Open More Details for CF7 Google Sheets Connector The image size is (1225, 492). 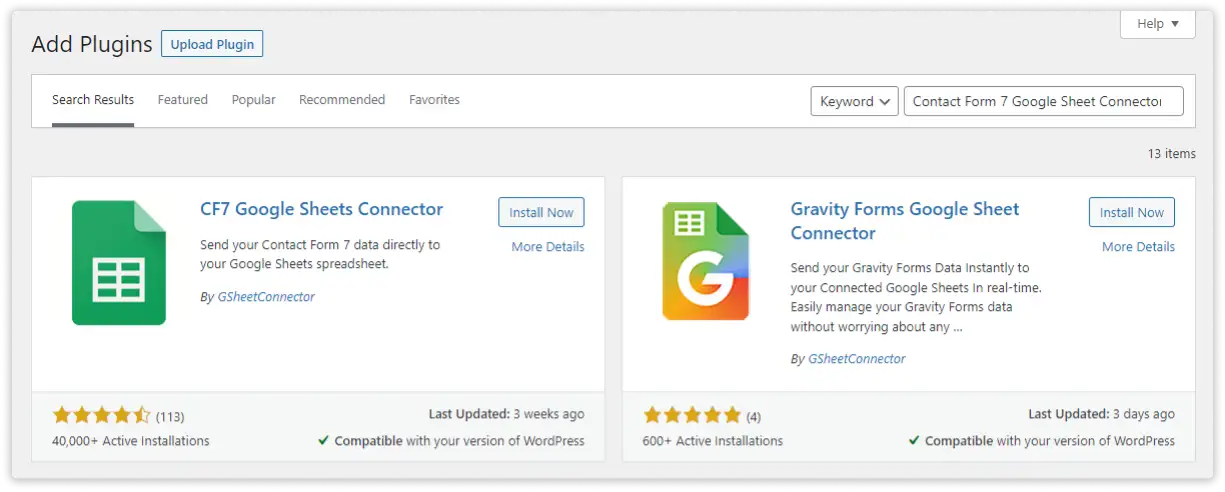pos(547,247)
